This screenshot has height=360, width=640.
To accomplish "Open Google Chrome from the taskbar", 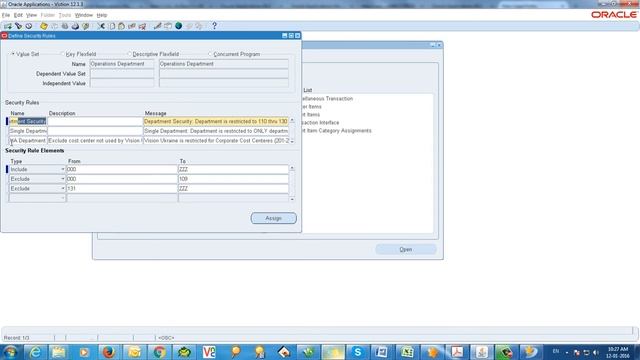I will [x=159, y=352].
